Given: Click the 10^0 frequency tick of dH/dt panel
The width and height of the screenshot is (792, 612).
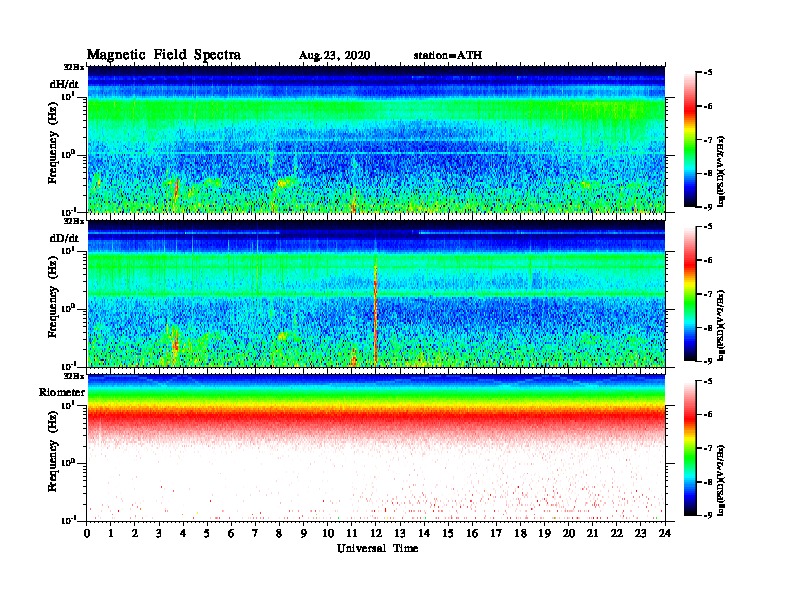Looking at the screenshot, I should coord(69,154).
